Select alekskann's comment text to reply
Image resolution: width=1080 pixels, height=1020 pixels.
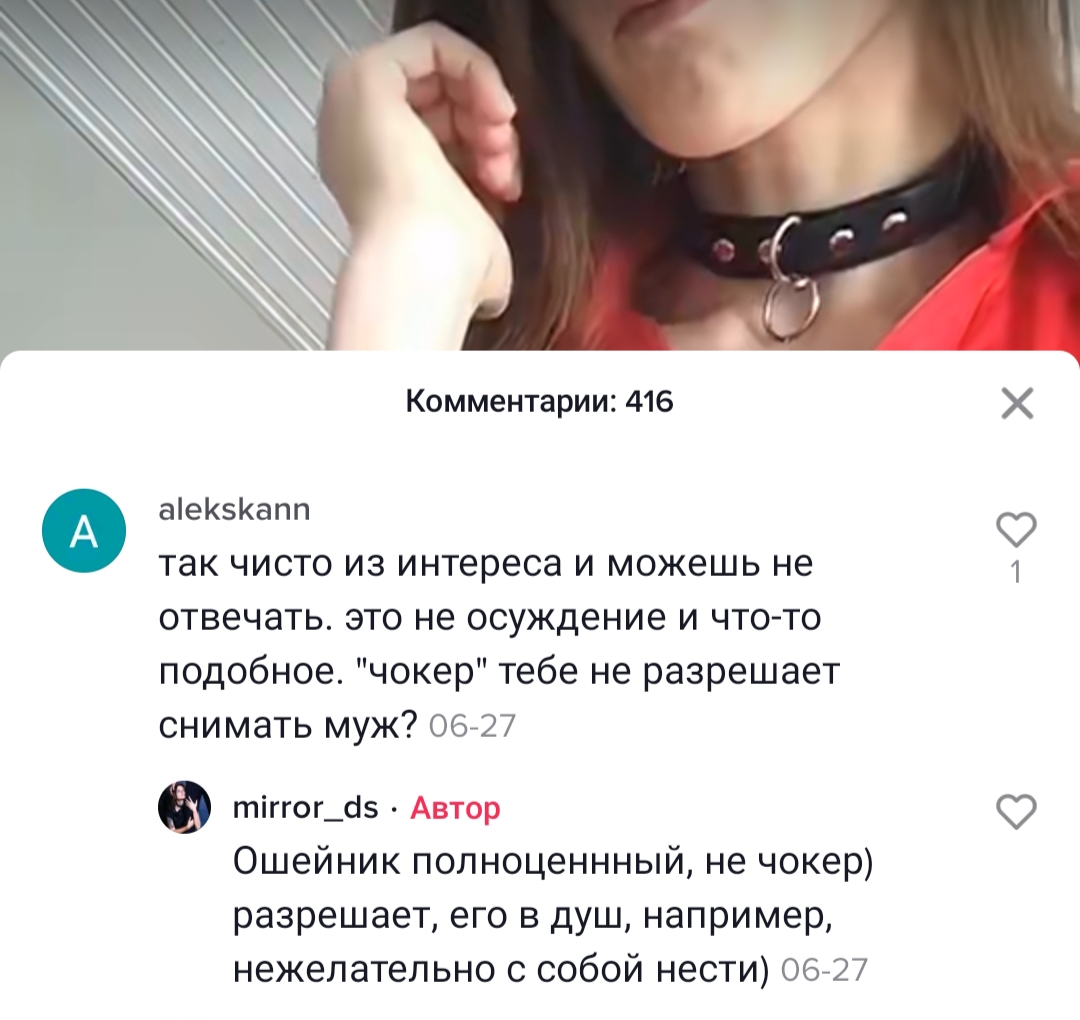(x=499, y=644)
